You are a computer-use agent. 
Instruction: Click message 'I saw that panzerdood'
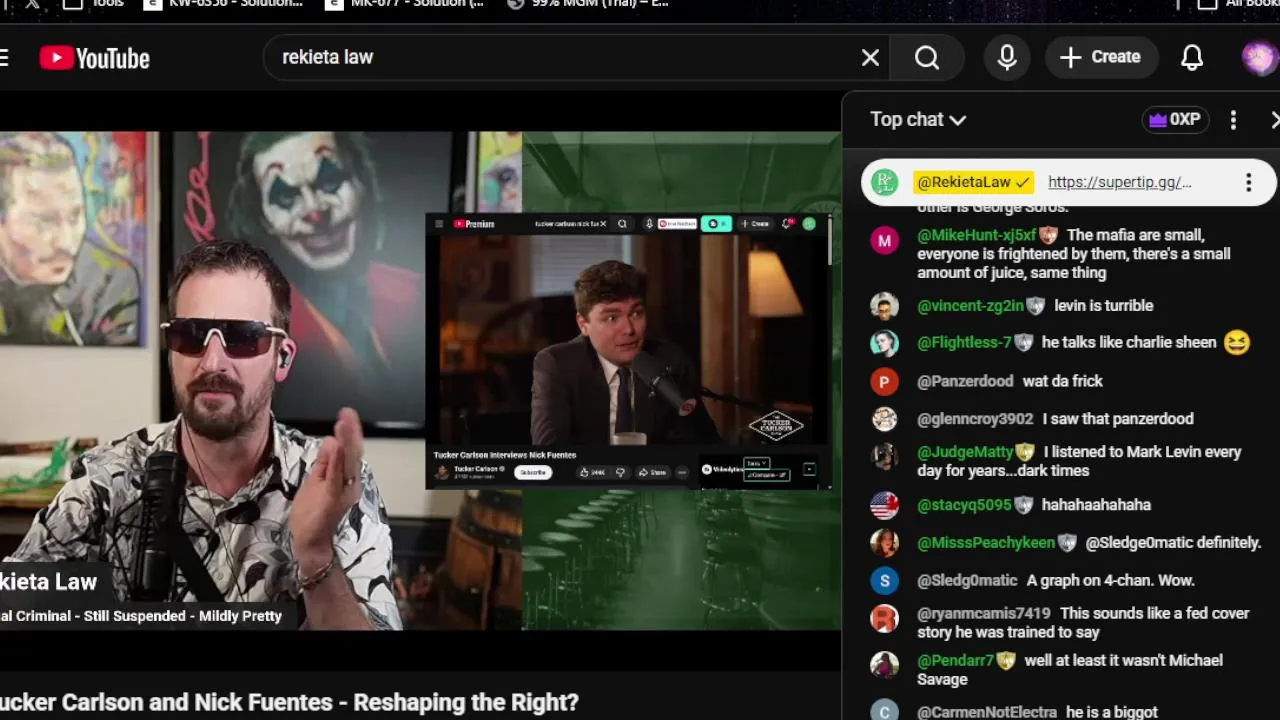(x=1118, y=419)
